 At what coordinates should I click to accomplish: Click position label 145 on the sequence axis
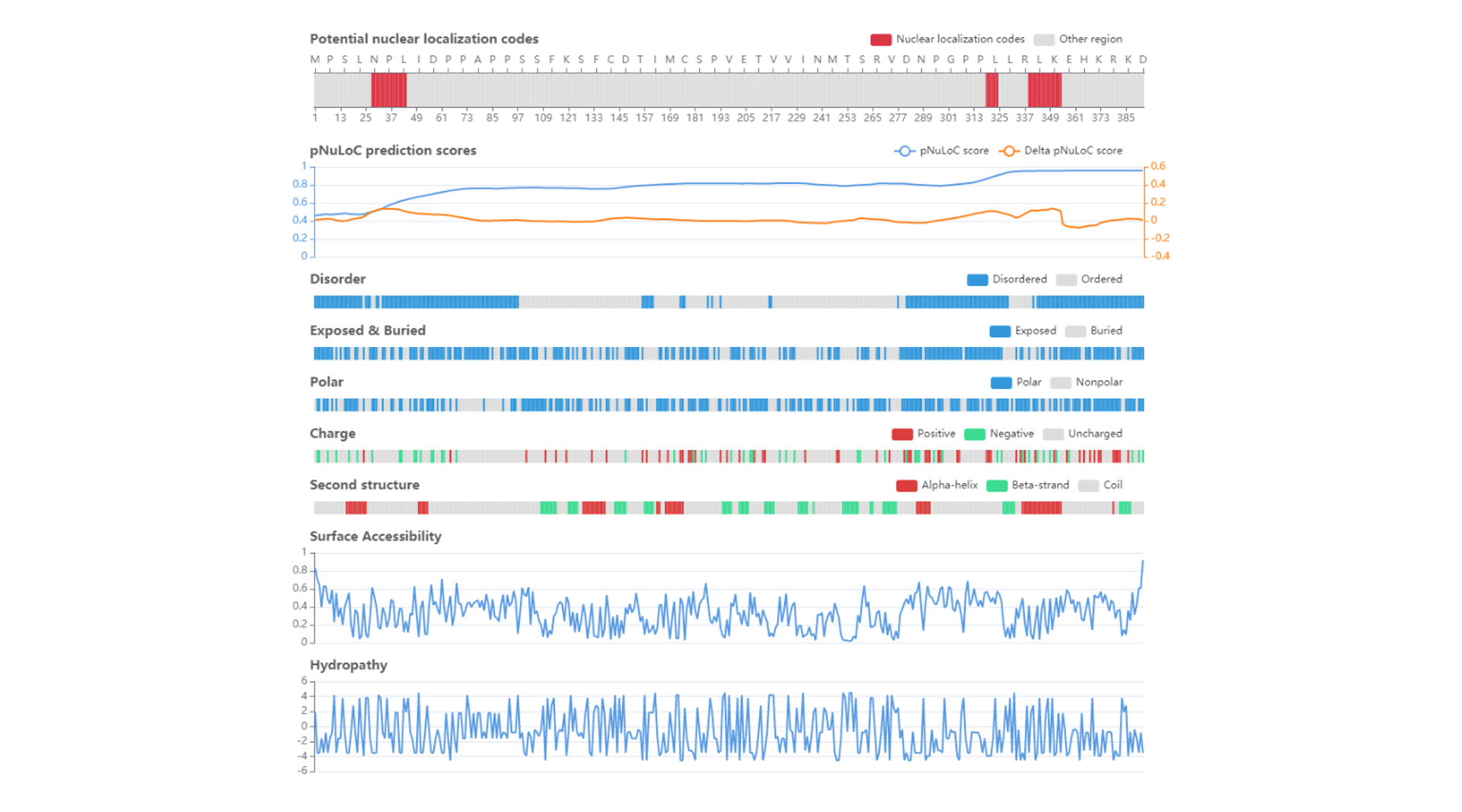point(619,118)
